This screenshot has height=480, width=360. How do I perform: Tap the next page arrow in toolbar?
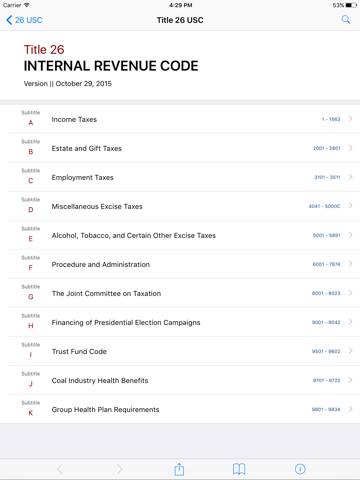click(120, 469)
